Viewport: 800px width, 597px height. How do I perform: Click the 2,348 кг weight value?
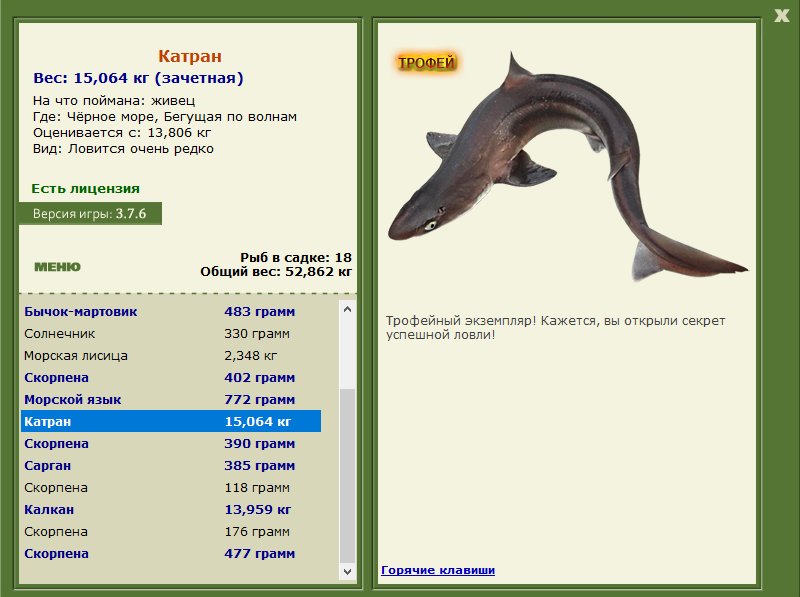251,356
